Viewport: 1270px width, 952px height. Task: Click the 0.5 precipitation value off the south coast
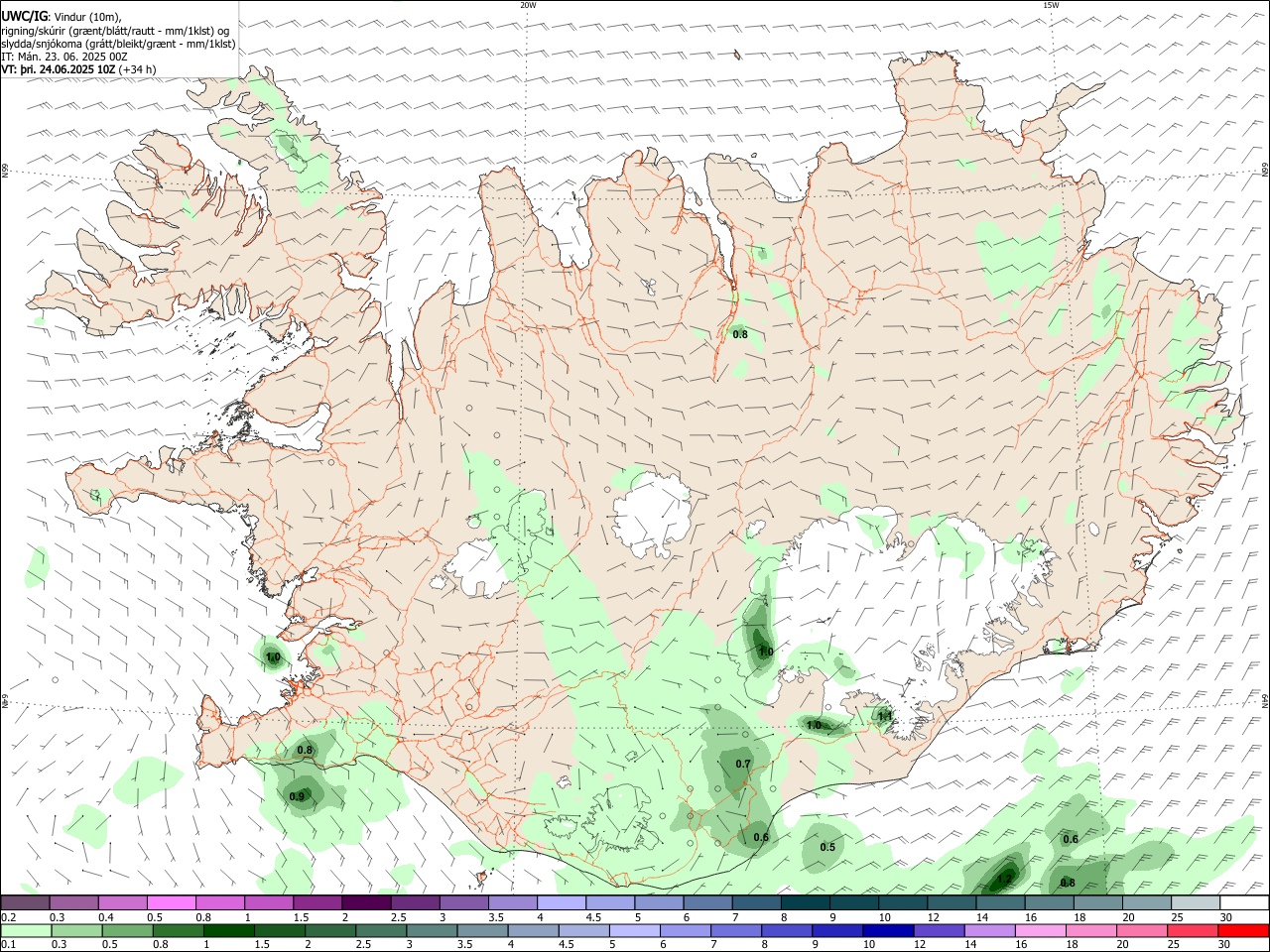[827, 847]
